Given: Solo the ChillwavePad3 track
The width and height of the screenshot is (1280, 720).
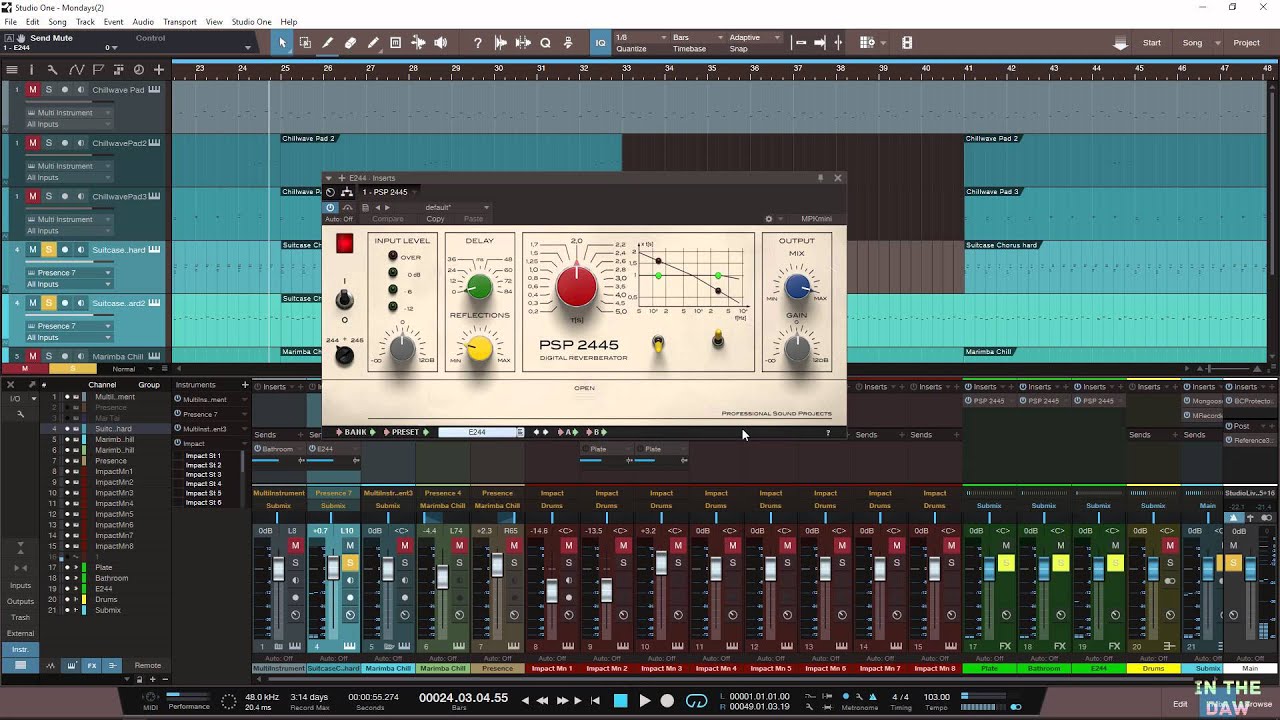Looking at the screenshot, I should point(49,196).
